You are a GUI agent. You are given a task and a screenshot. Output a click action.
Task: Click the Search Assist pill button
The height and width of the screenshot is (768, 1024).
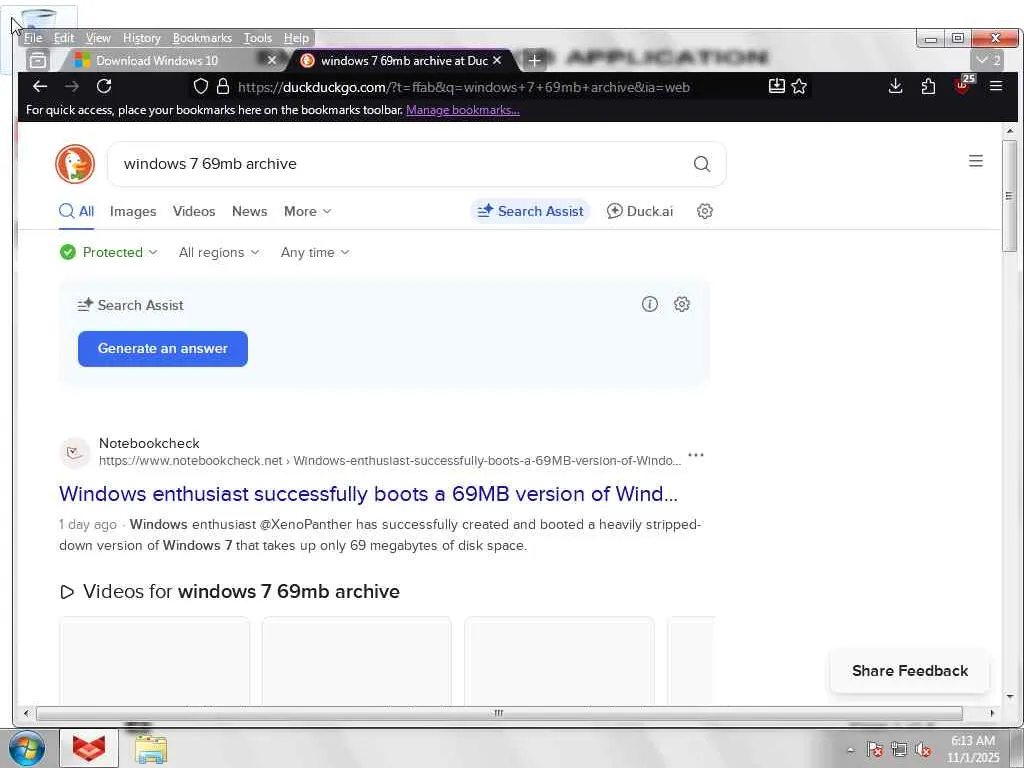(x=530, y=211)
